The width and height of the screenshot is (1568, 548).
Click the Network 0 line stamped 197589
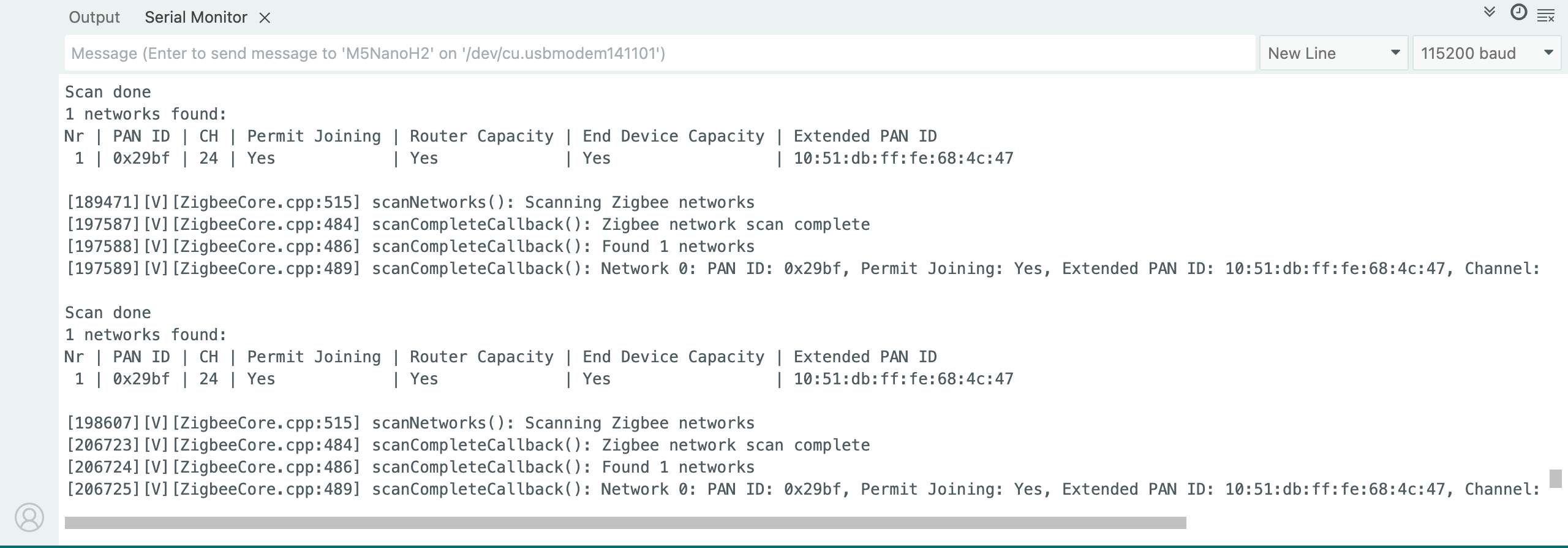pos(802,269)
